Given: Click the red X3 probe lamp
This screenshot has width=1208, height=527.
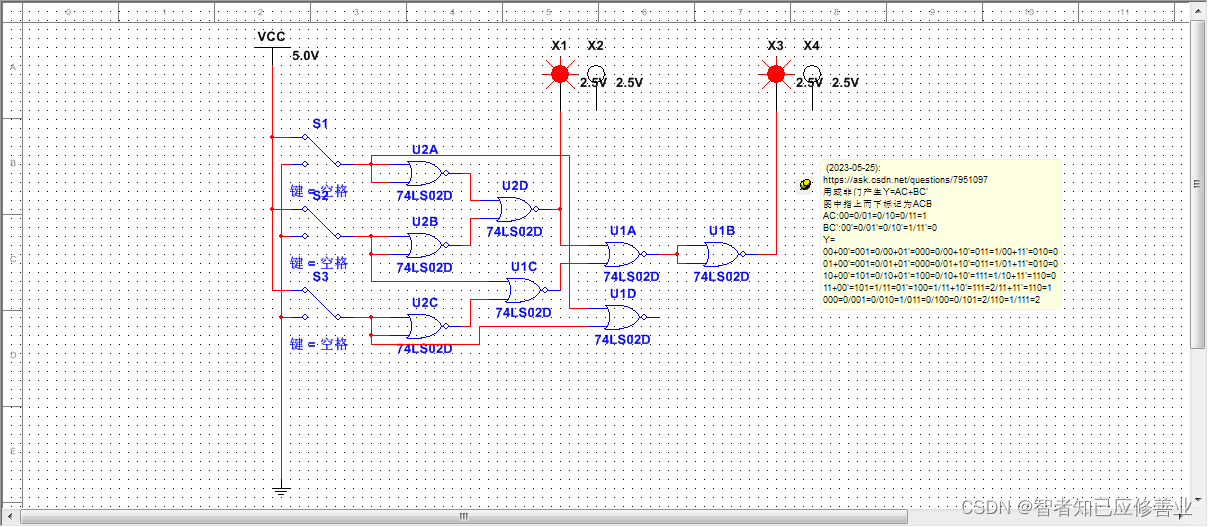Looking at the screenshot, I should [775, 73].
